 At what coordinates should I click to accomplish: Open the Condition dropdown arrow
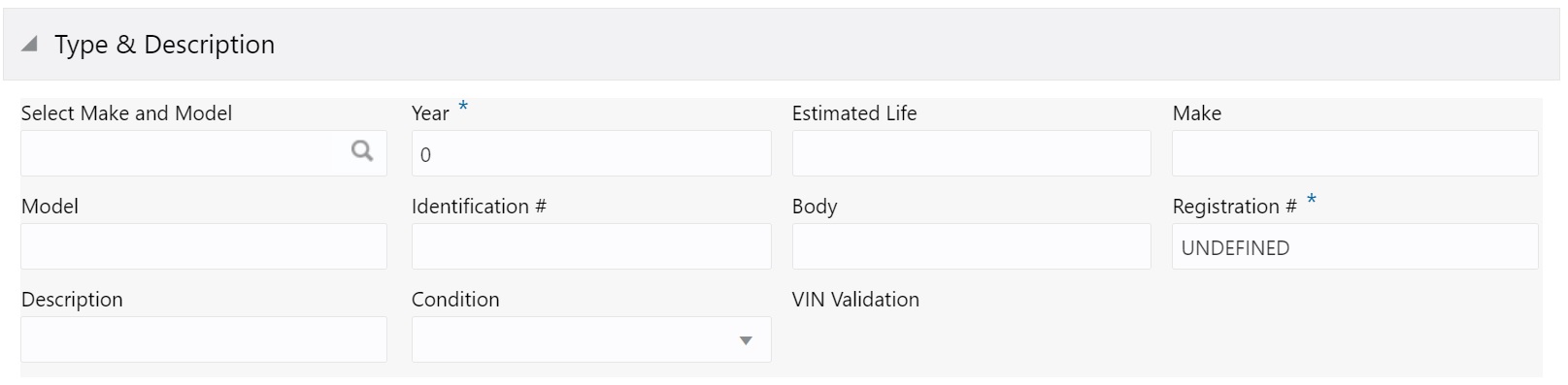coord(746,340)
